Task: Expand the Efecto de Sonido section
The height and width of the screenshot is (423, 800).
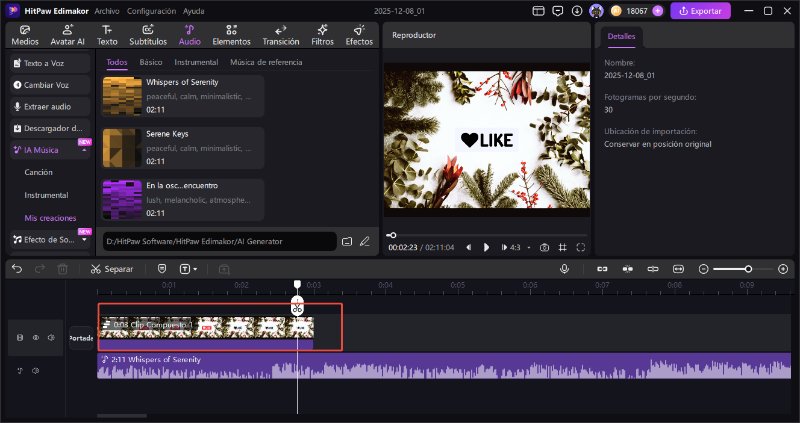Action: (86, 240)
